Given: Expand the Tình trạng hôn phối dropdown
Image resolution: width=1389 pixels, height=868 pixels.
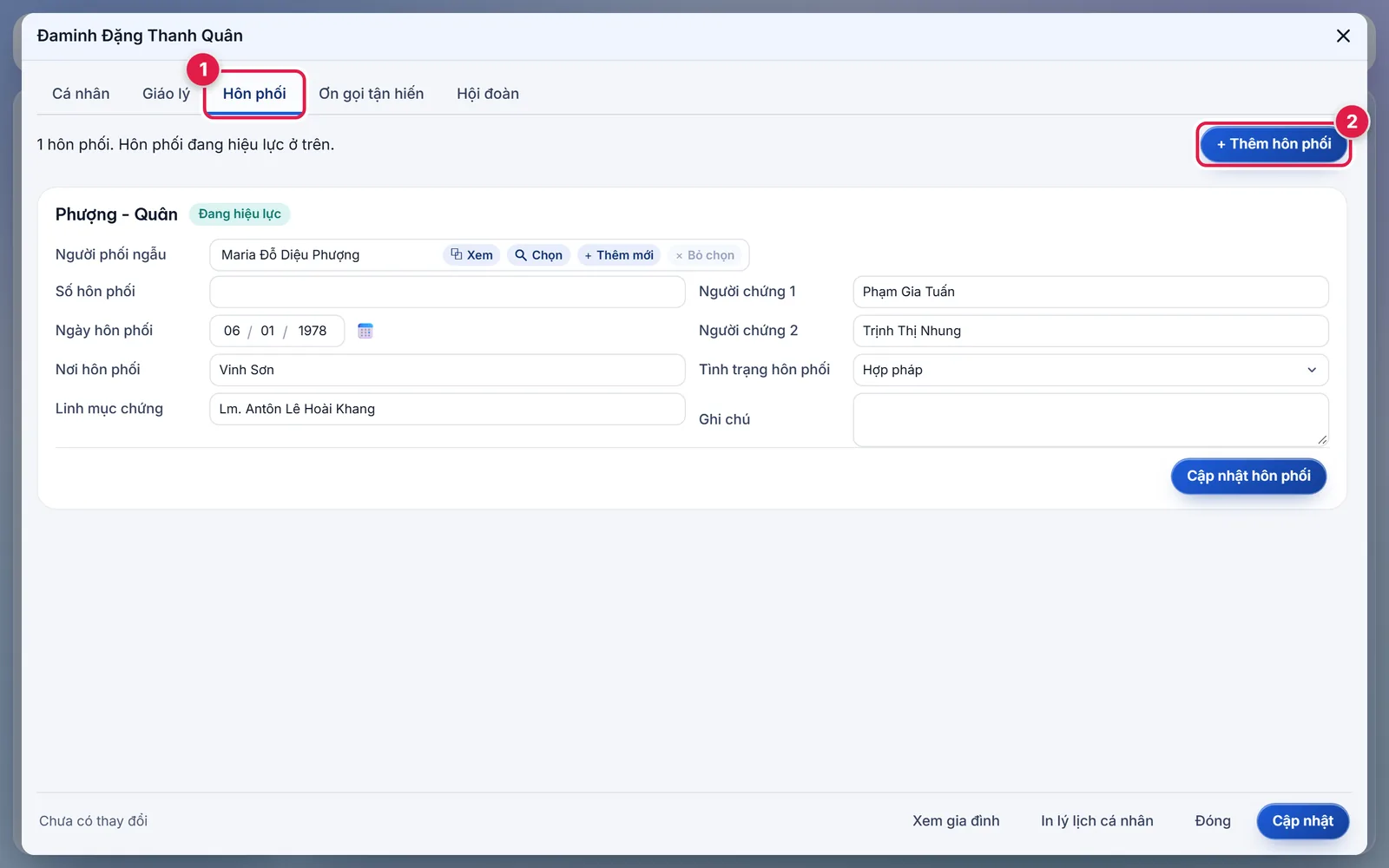Looking at the screenshot, I should 1090,370.
